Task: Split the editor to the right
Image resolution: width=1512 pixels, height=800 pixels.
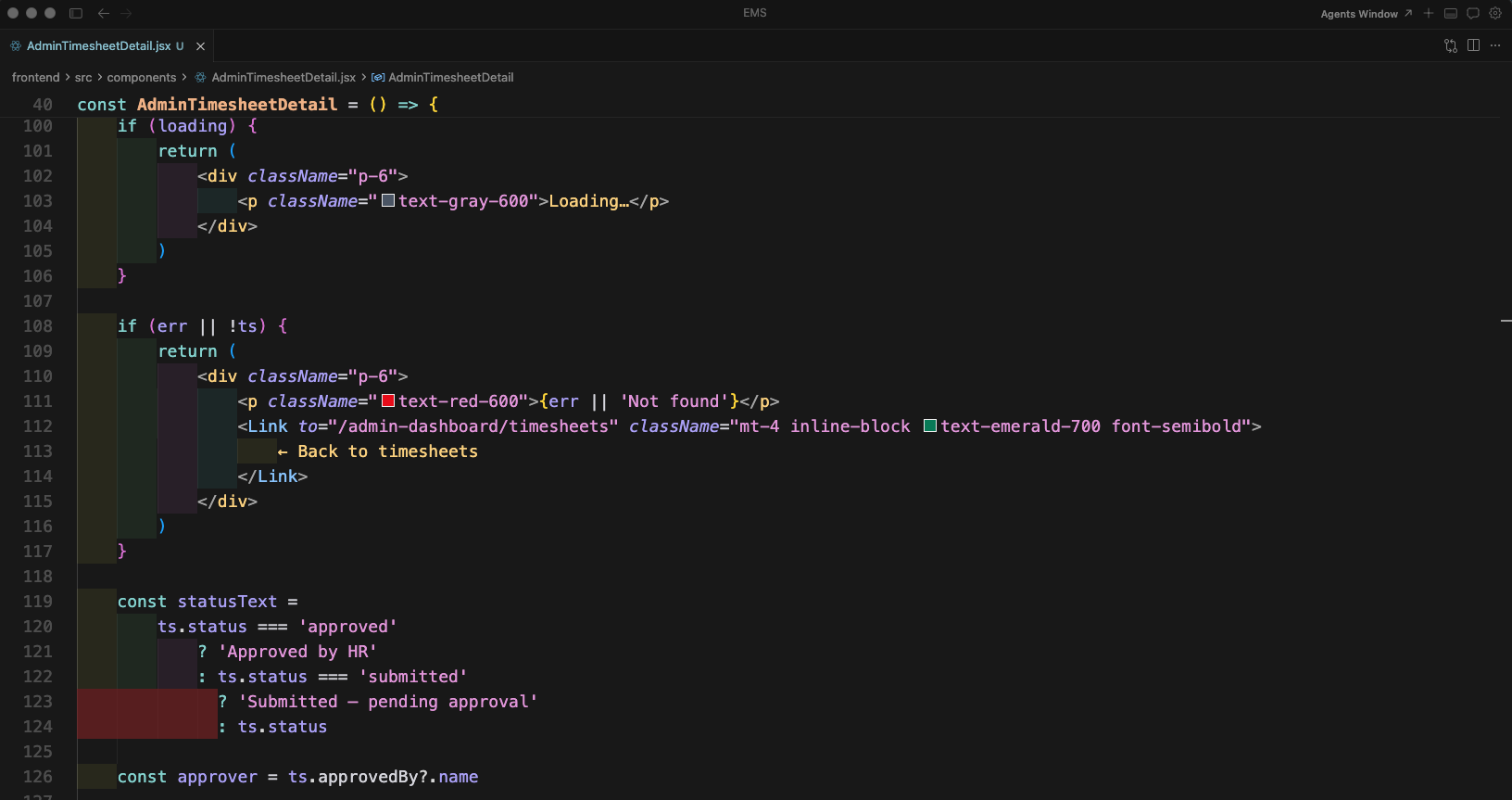Action: pyautogui.click(x=1474, y=45)
